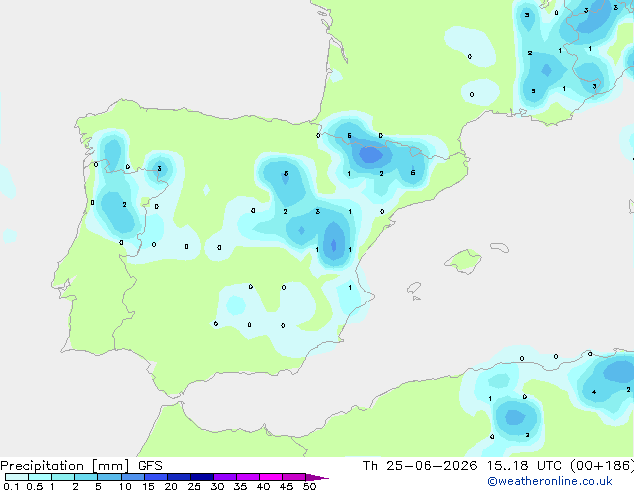
Task: Click the 'Precipitation [mm]' title text
Action: pyautogui.click(x=65, y=466)
